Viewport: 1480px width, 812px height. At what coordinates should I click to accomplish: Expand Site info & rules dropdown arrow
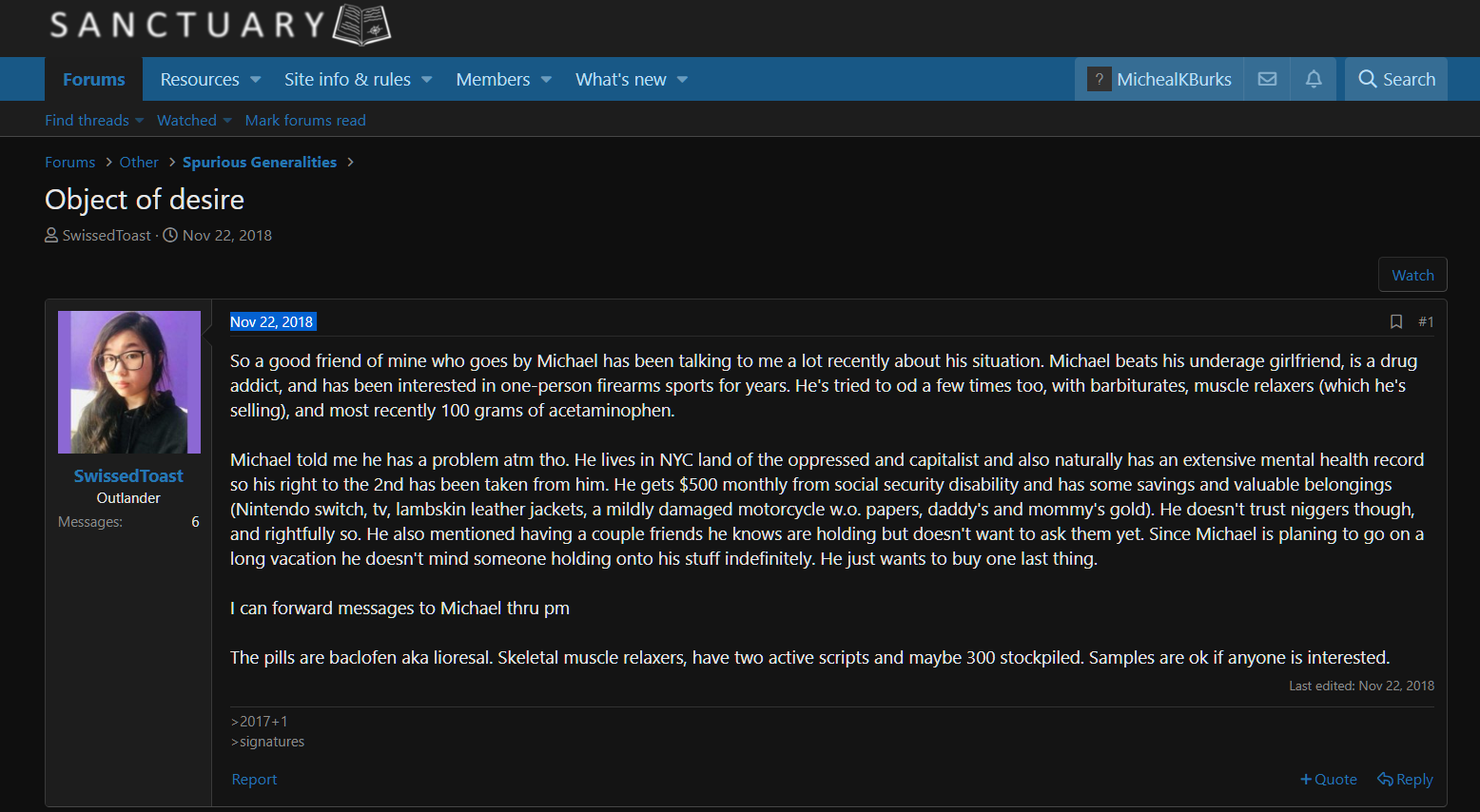coord(427,80)
